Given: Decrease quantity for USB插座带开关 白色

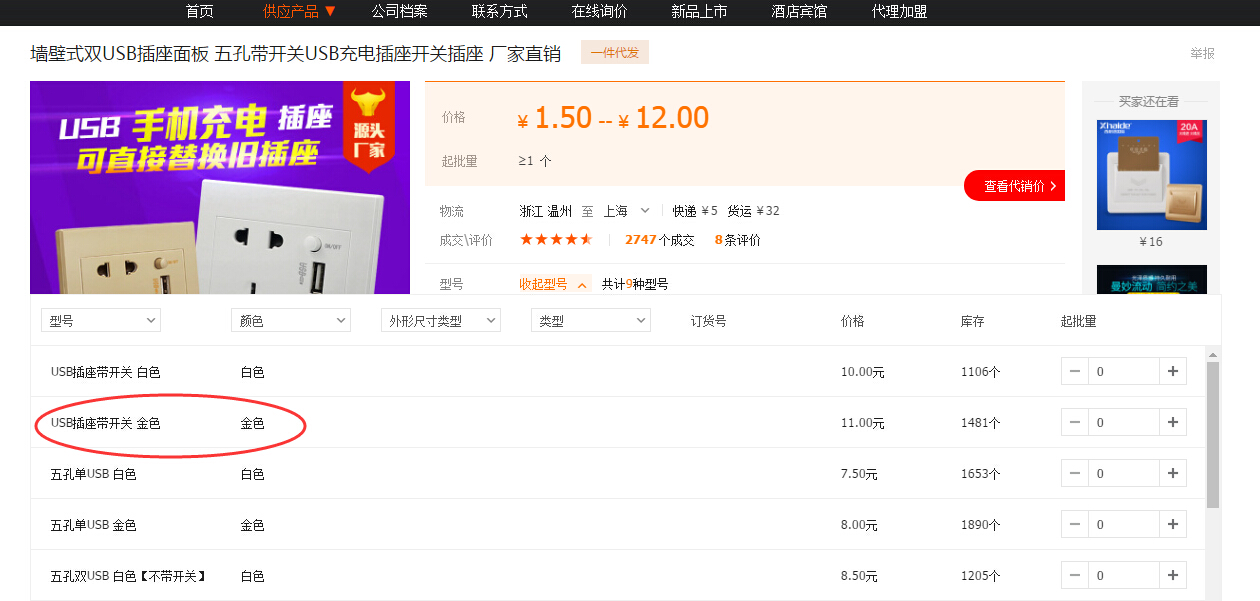Looking at the screenshot, I should 1075,372.
